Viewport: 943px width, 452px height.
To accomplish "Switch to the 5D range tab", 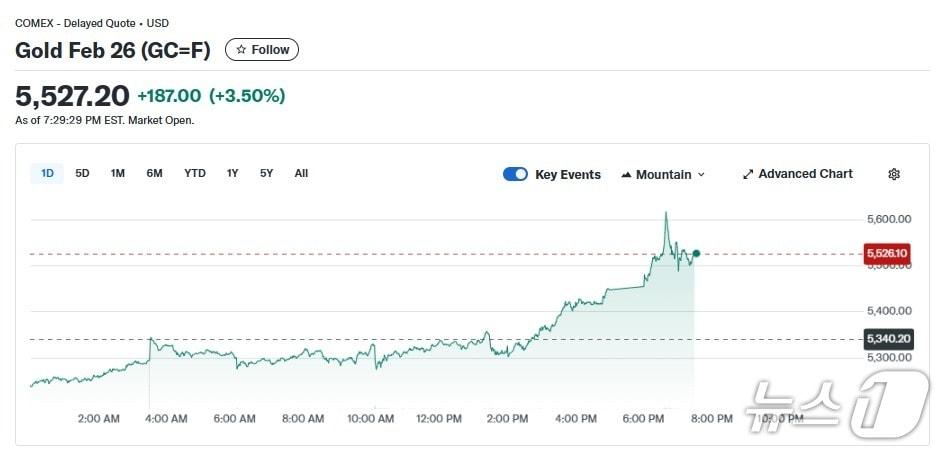I will click(82, 173).
